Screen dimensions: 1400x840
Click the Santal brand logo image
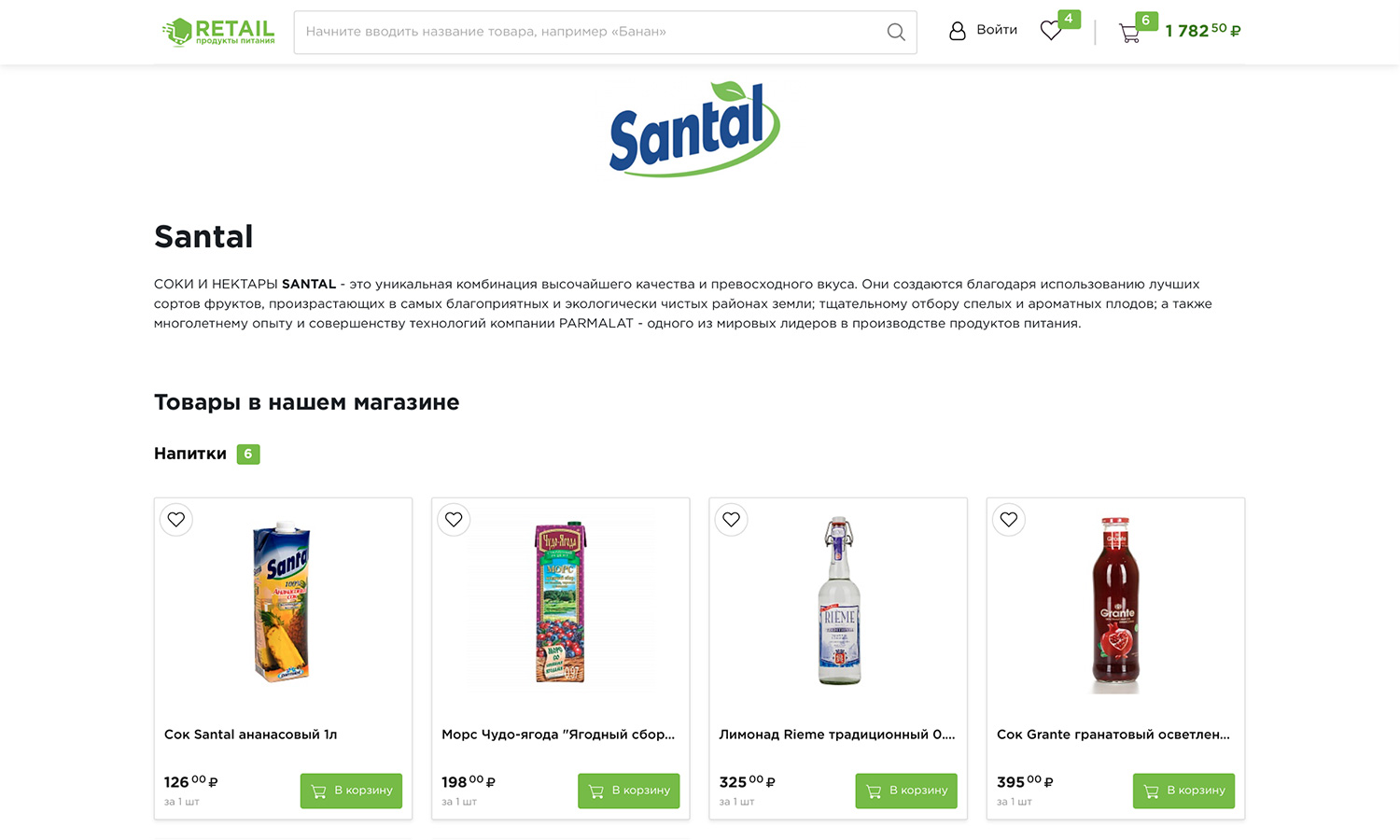pos(694,129)
